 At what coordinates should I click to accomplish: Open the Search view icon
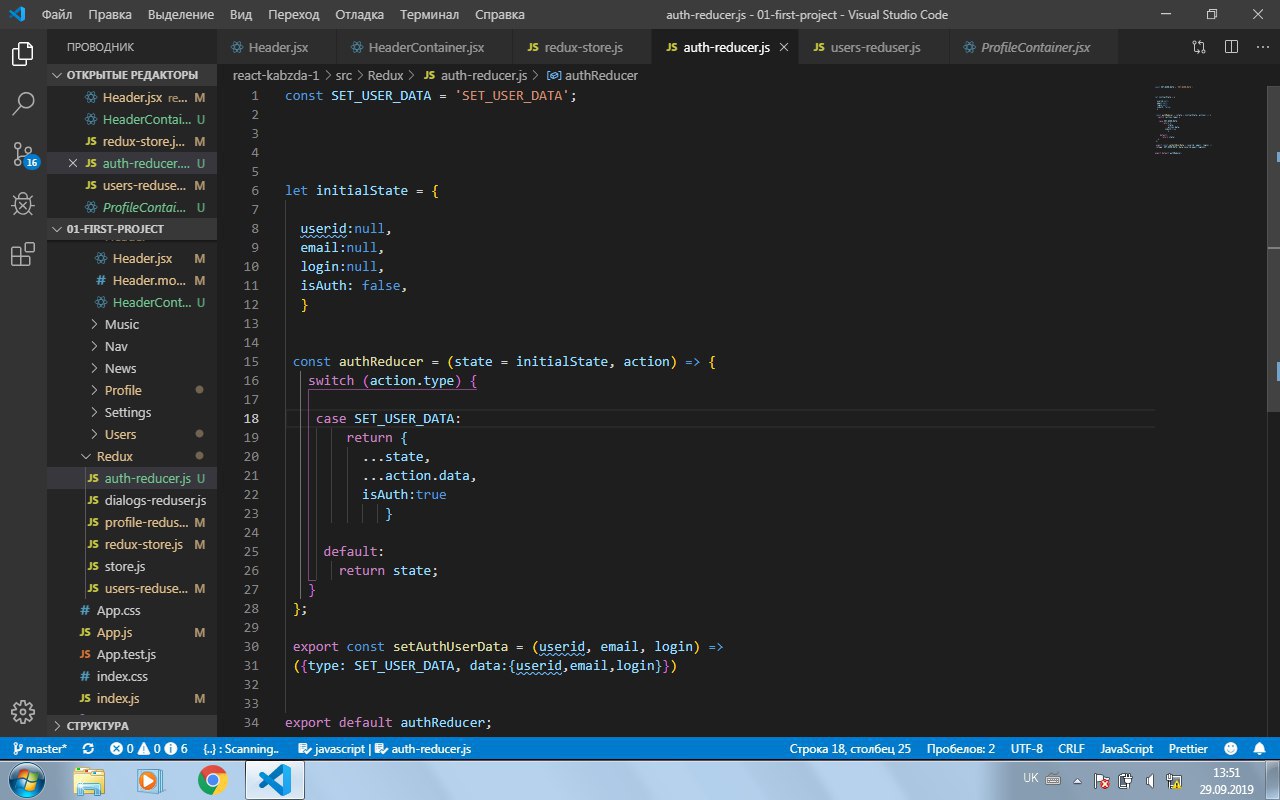(22, 103)
